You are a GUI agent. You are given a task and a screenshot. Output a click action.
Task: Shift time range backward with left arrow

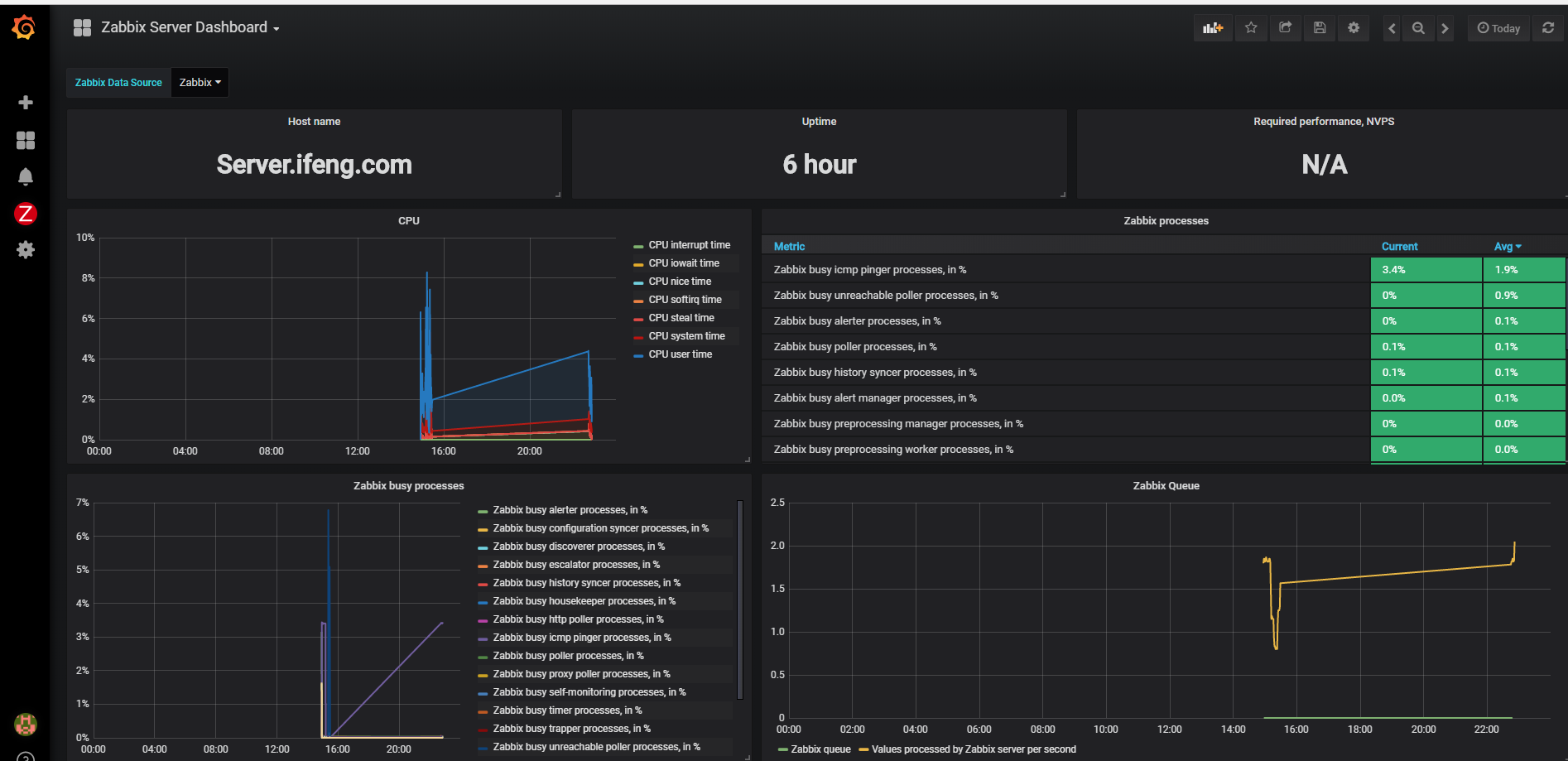point(1392,28)
